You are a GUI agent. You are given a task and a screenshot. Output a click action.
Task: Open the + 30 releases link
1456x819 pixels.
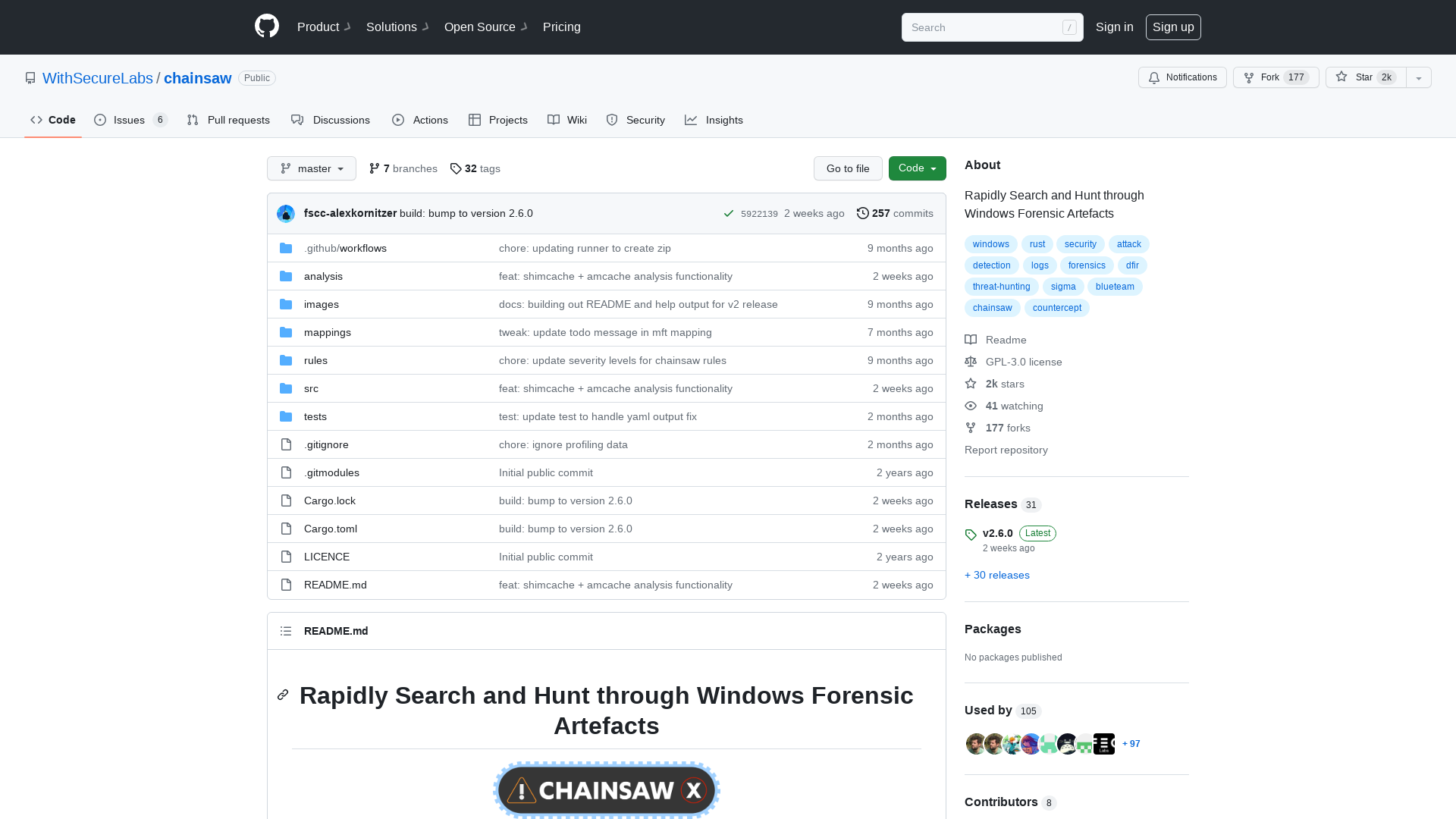(x=997, y=575)
